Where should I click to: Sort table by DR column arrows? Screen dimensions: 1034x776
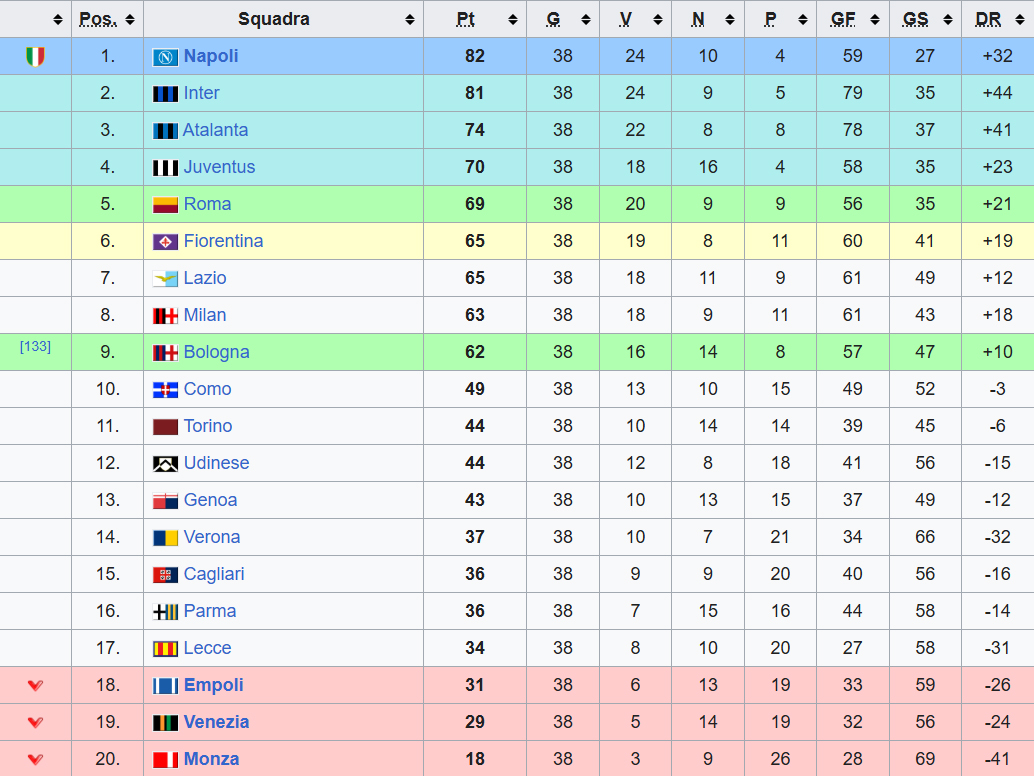coord(1019,20)
